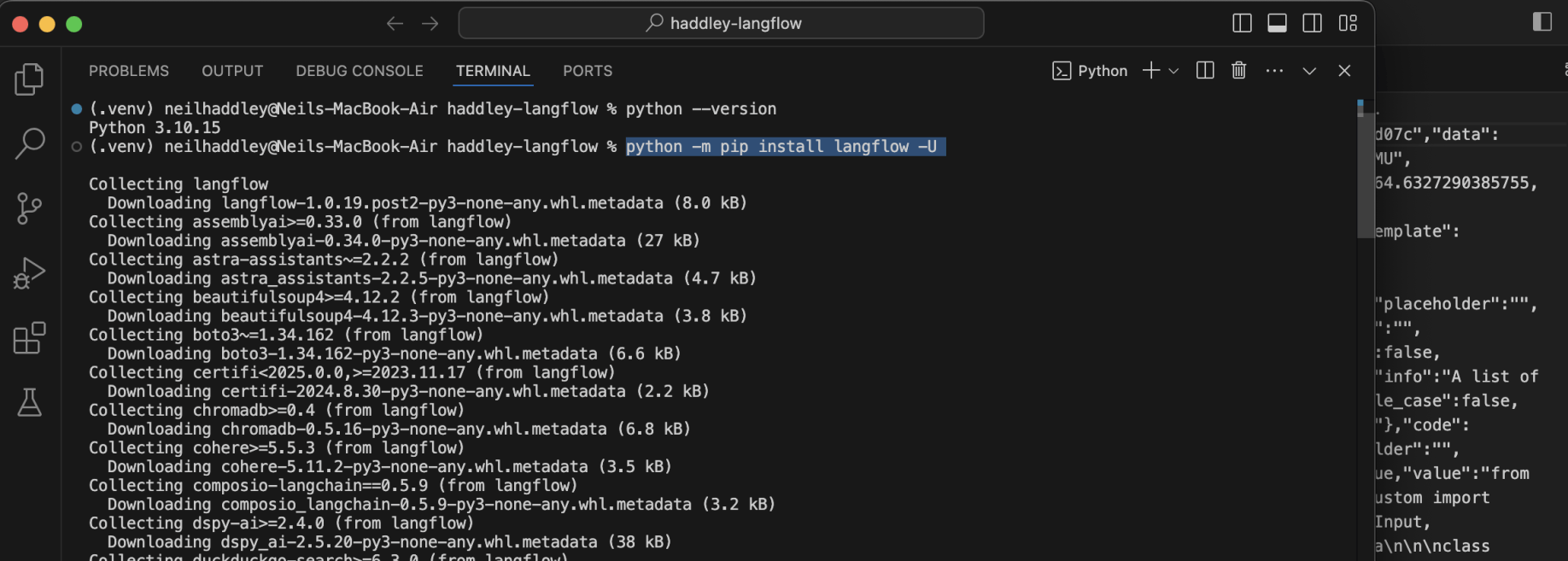Toggle the primary side bar layout
This screenshot has height=561, width=1568.
pyautogui.click(x=1242, y=23)
